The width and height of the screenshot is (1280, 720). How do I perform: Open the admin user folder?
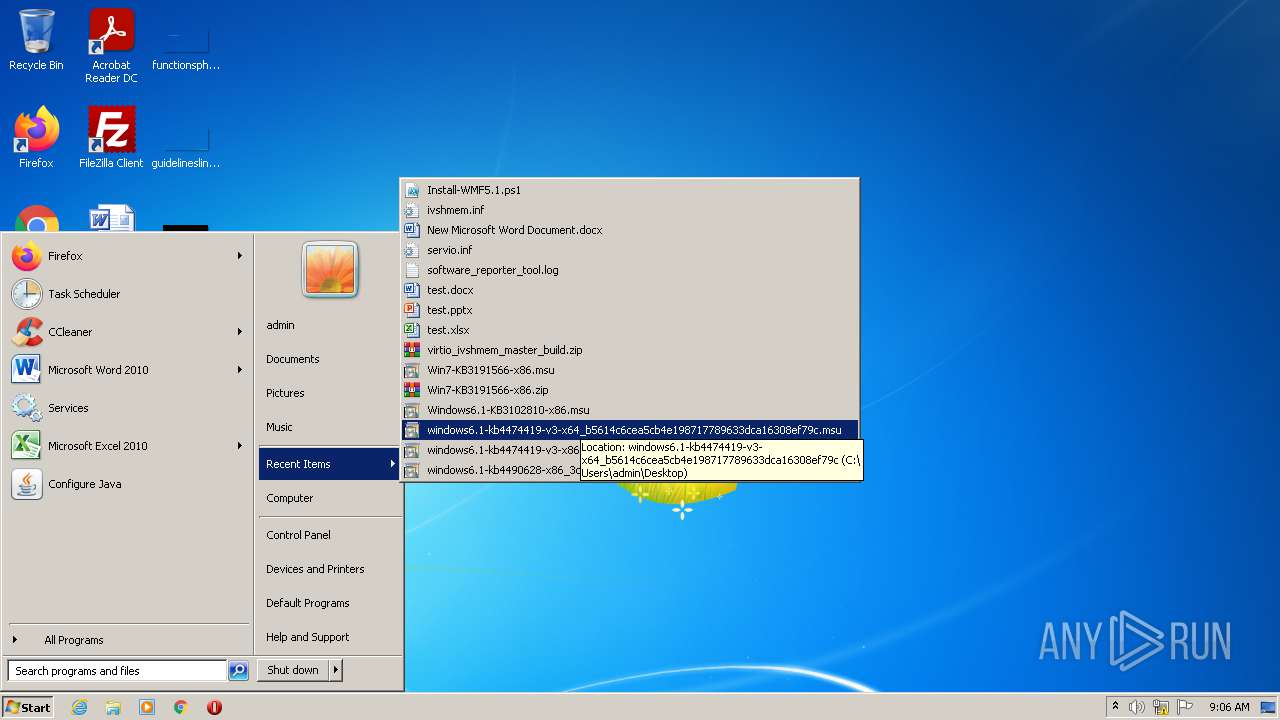(280, 325)
